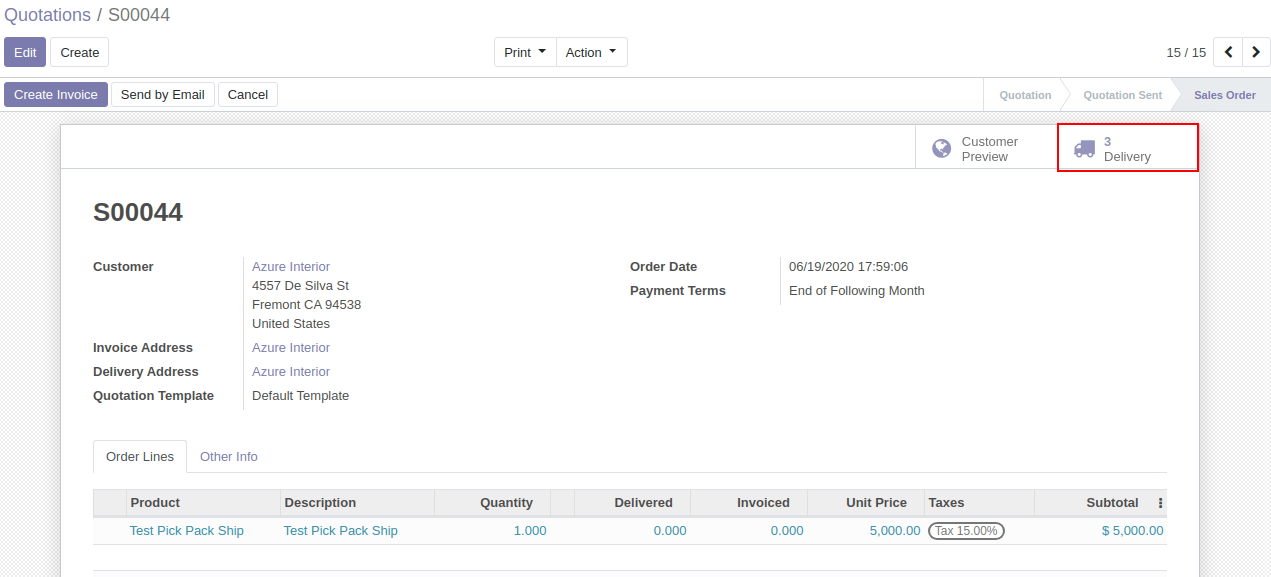Click the Cancel button
Image resolution: width=1271 pixels, height=577 pixels.
248,94
